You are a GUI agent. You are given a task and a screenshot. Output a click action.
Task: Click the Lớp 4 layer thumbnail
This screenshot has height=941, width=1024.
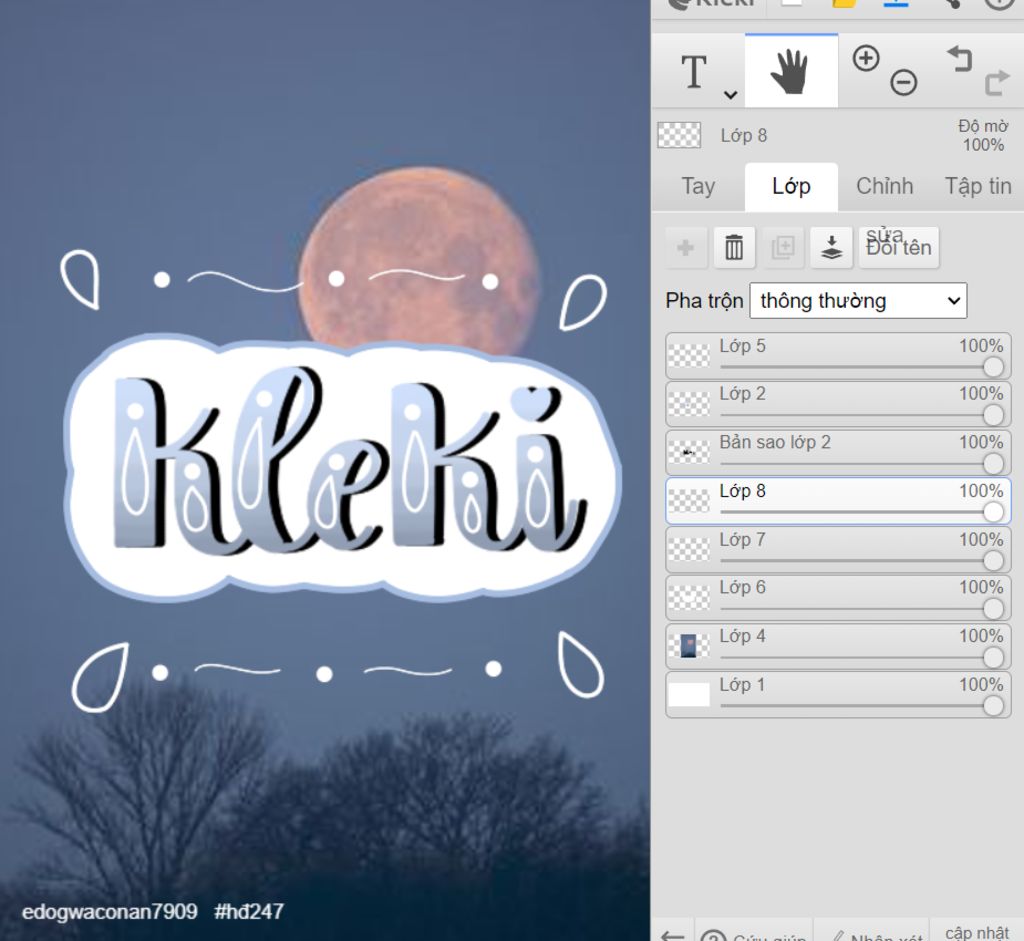click(x=688, y=646)
